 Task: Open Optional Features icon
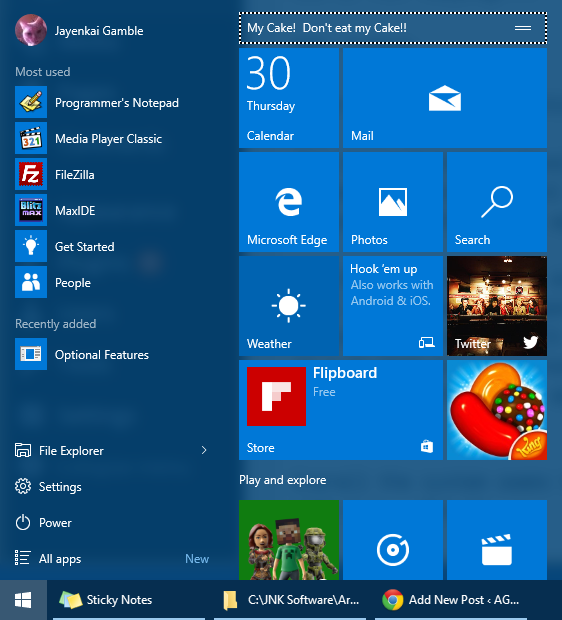tap(31, 354)
